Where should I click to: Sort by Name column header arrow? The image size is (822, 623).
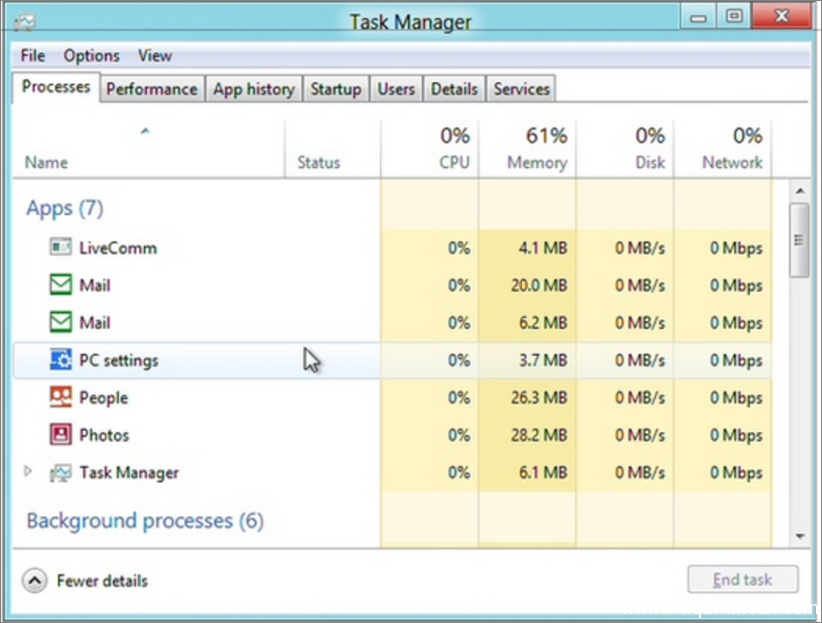click(x=145, y=131)
